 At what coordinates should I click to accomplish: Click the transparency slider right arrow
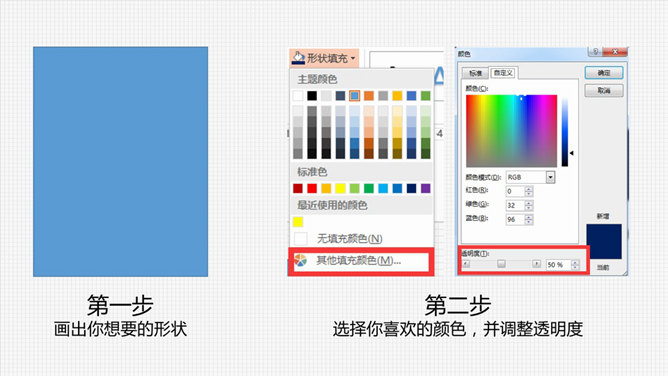[x=536, y=264]
